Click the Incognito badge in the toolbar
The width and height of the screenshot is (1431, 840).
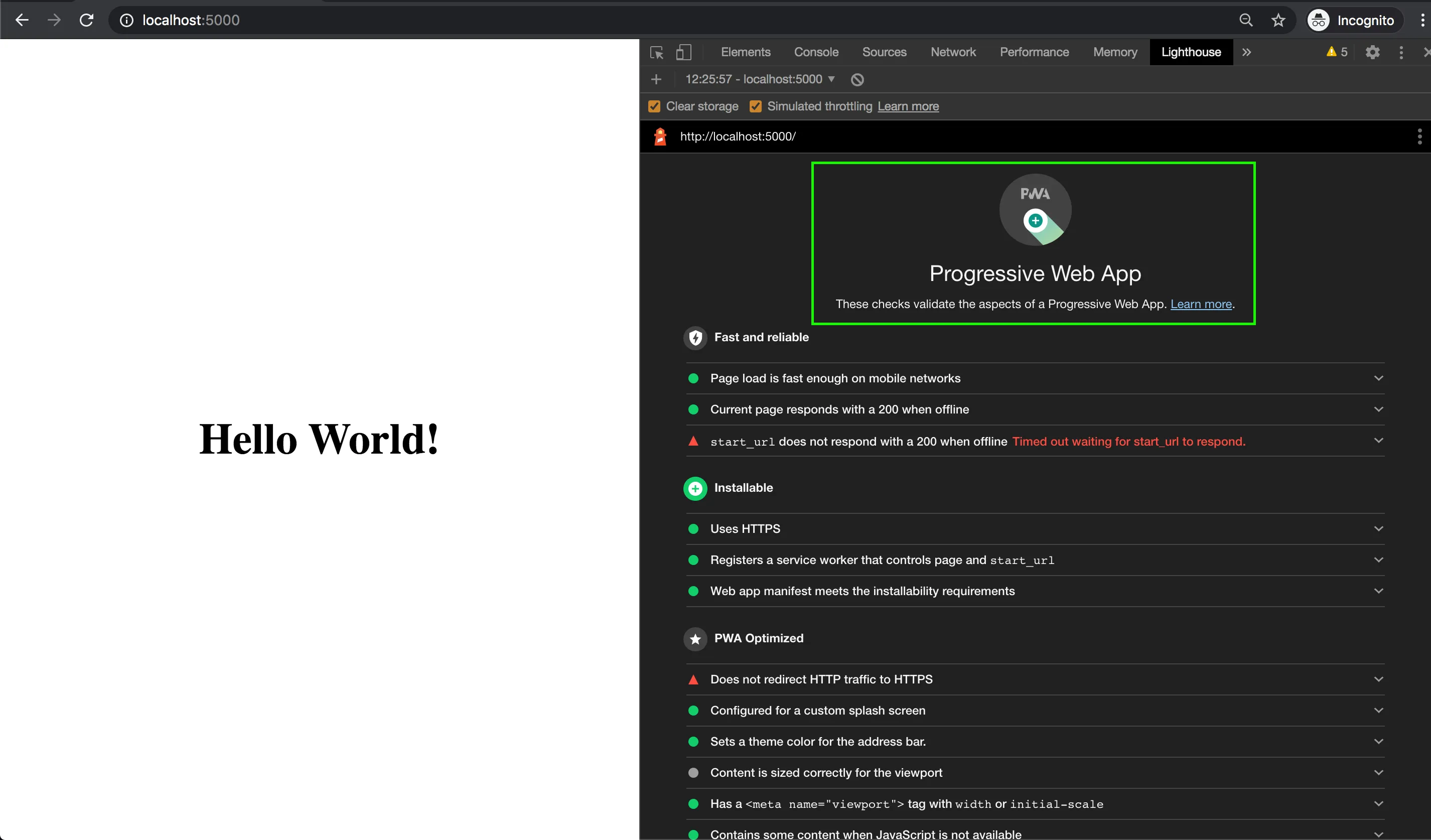point(1353,20)
